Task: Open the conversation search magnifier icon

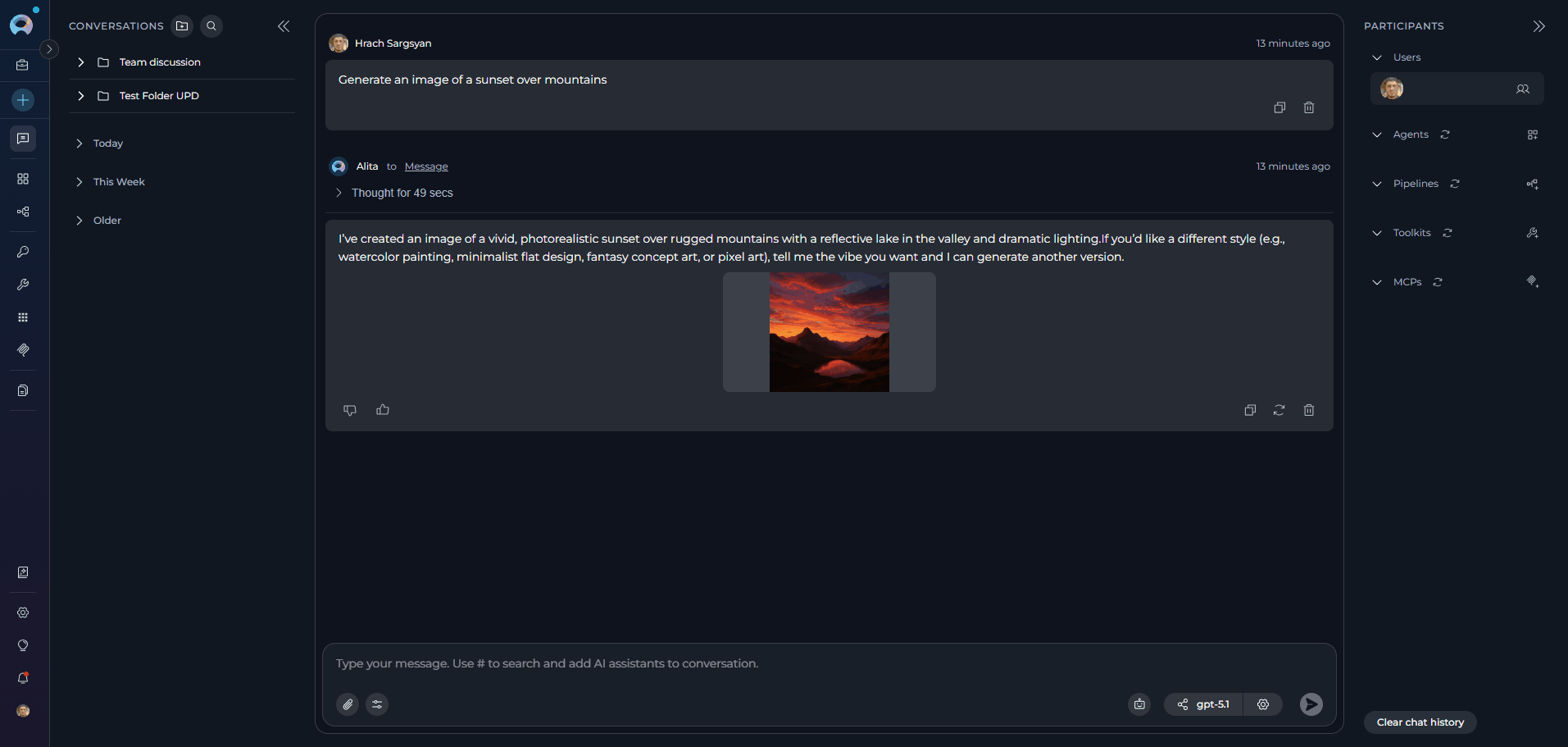Action: click(211, 26)
